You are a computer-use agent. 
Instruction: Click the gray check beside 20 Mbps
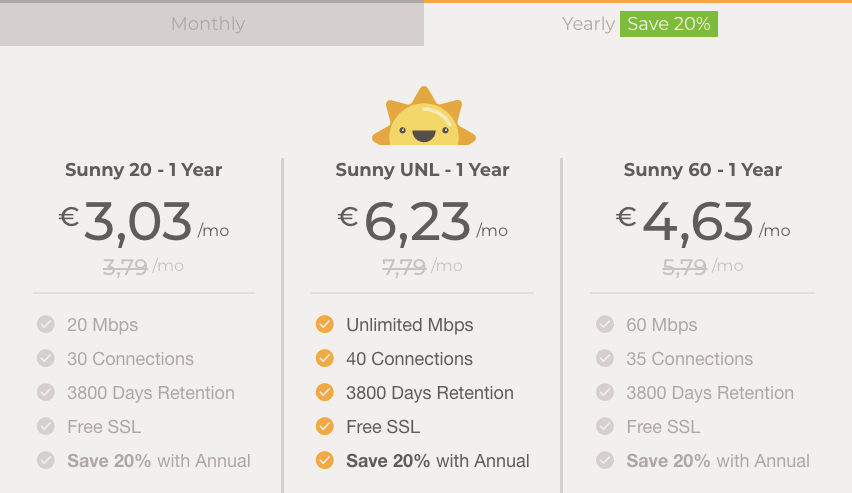pyautogui.click(x=46, y=324)
